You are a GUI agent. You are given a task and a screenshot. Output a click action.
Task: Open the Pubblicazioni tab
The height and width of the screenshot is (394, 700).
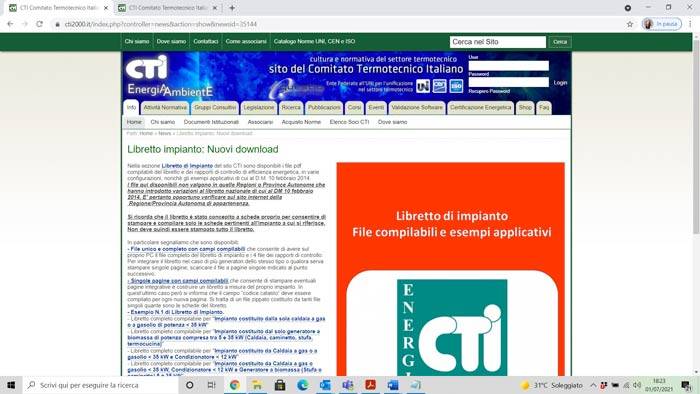324,108
